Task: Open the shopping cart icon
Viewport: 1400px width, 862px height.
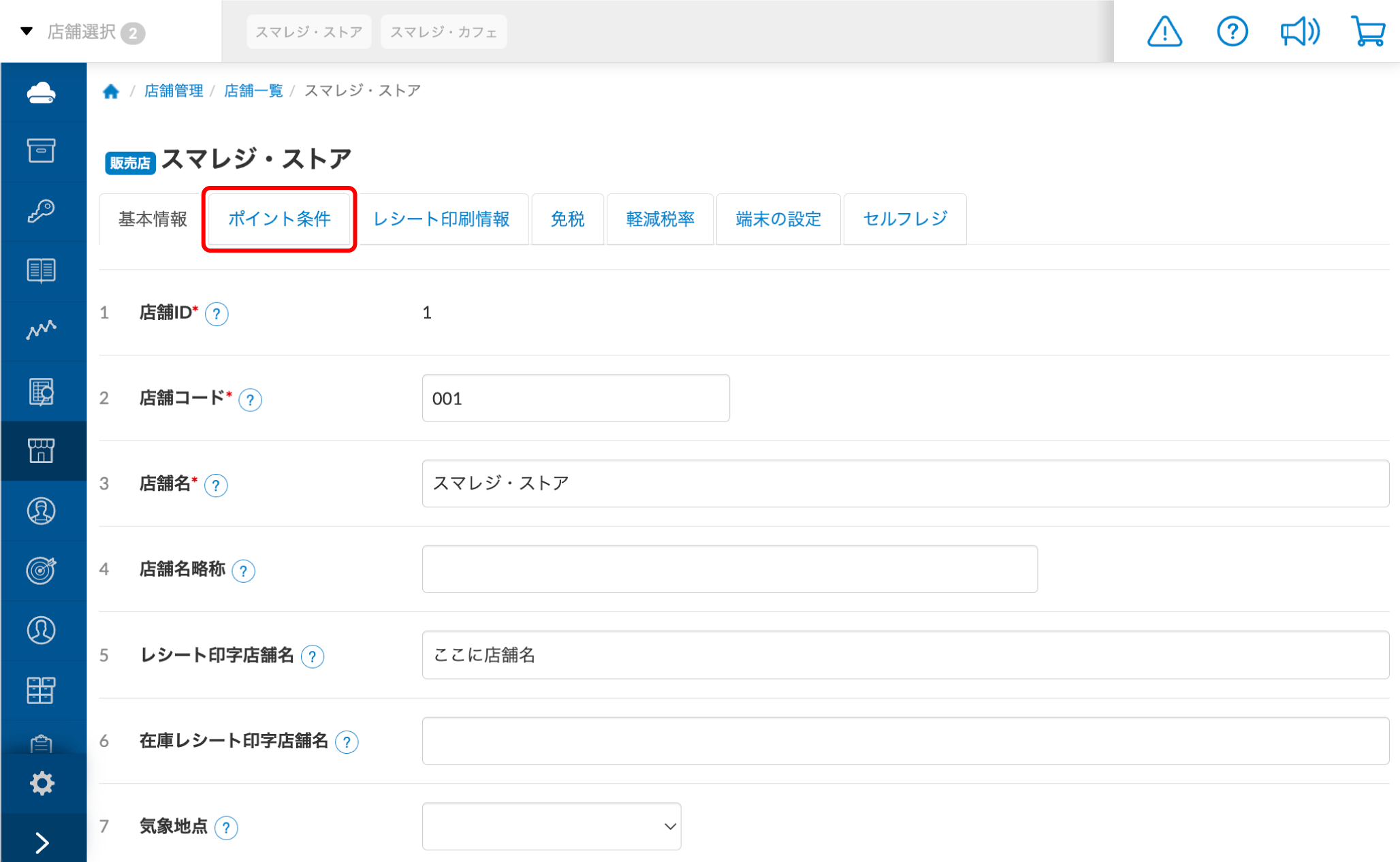Action: 1367,32
